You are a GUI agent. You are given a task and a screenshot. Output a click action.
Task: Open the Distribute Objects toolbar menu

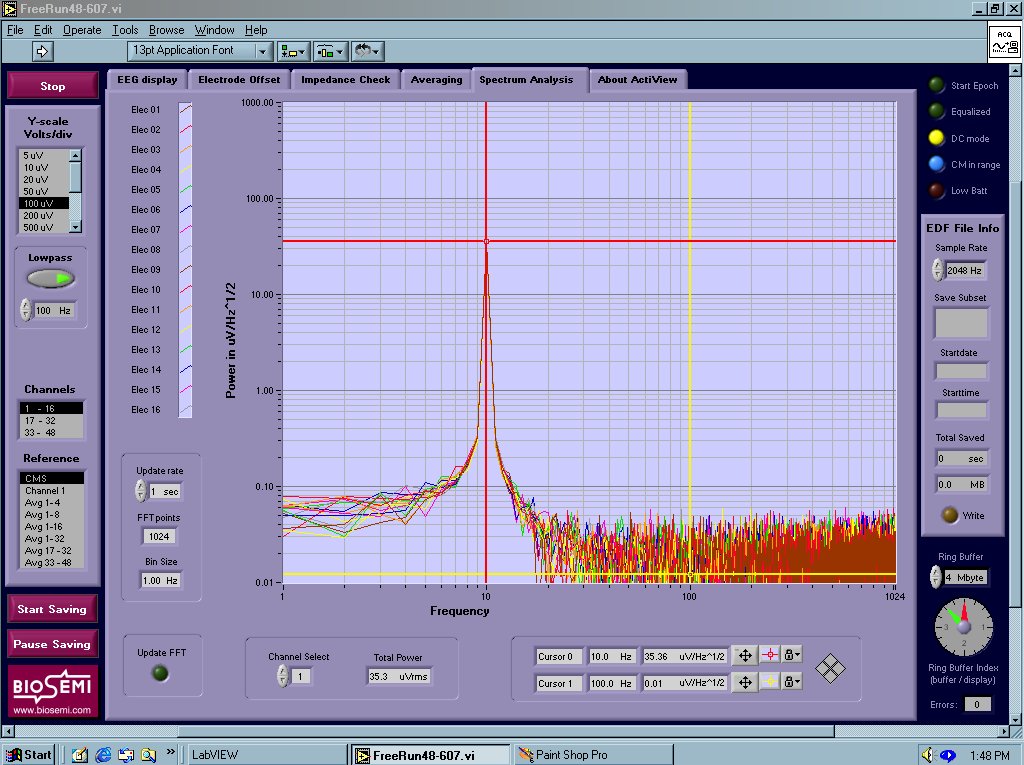(x=330, y=51)
